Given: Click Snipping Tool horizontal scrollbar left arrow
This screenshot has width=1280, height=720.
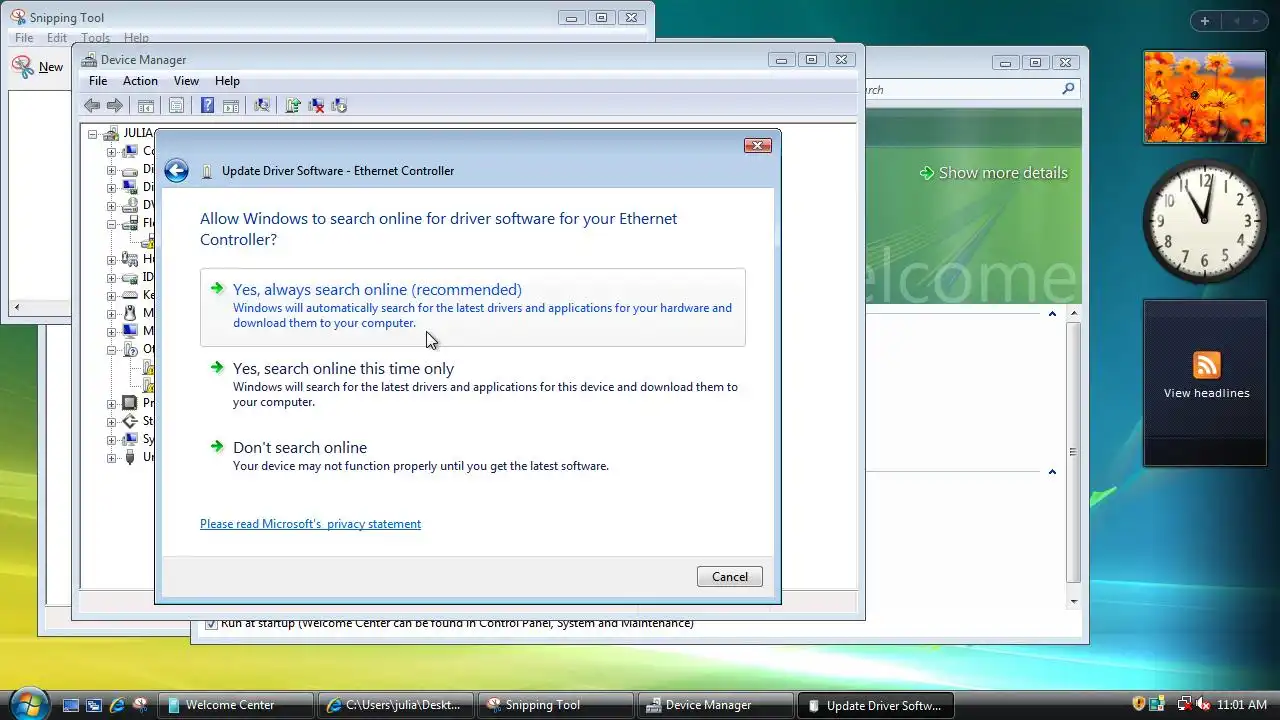Looking at the screenshot, I should pyautogui.click(x=15, y=308).
